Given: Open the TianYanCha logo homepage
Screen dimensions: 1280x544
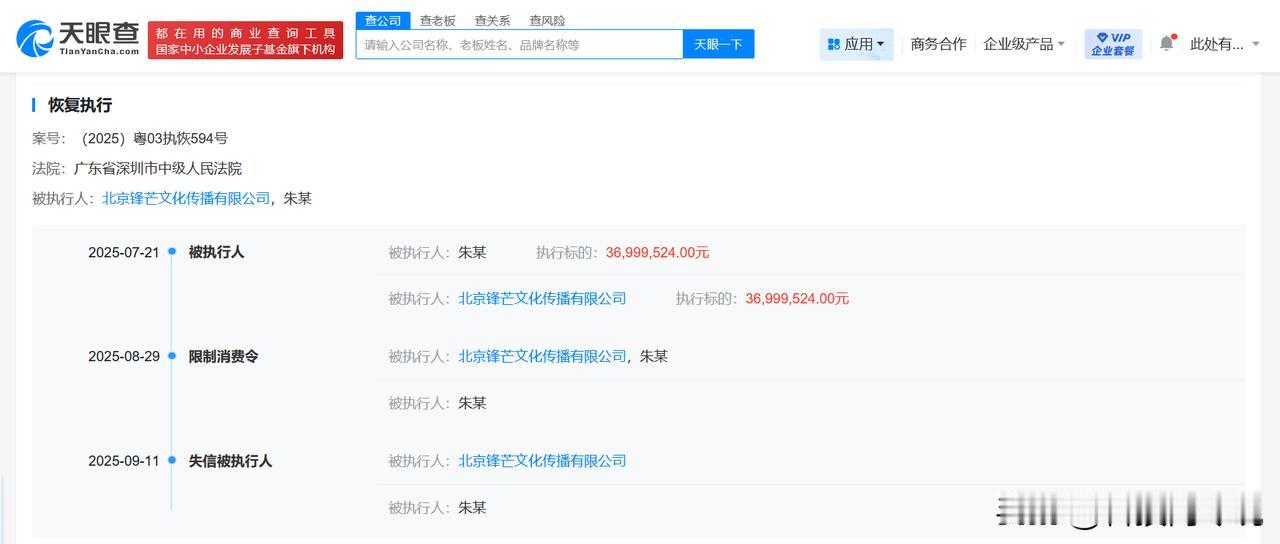Looking at the screenshot, I should pyautogui.click(x=78, y=38).
